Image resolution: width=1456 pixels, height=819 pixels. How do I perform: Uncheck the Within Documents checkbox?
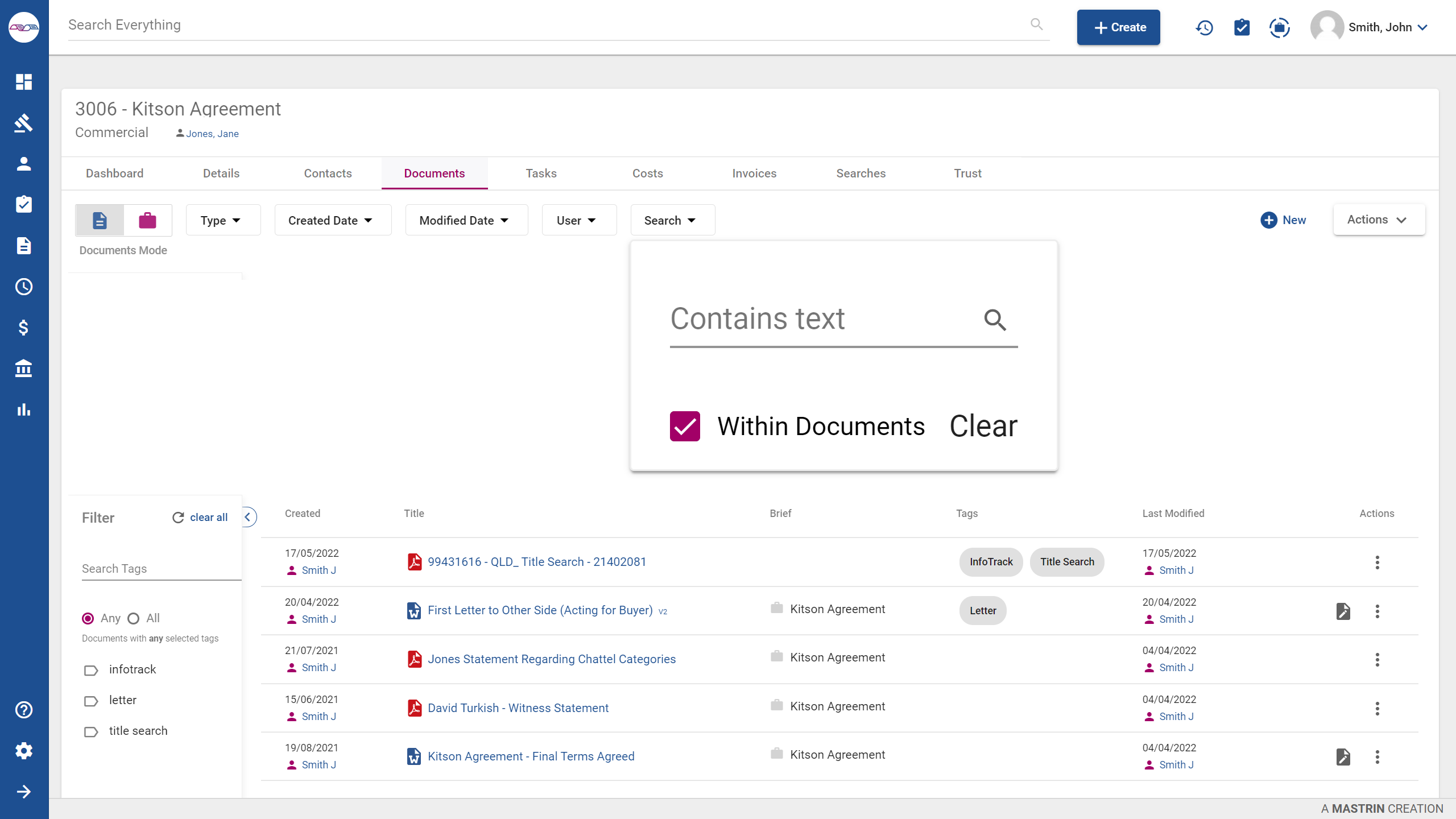coord(684,426)
